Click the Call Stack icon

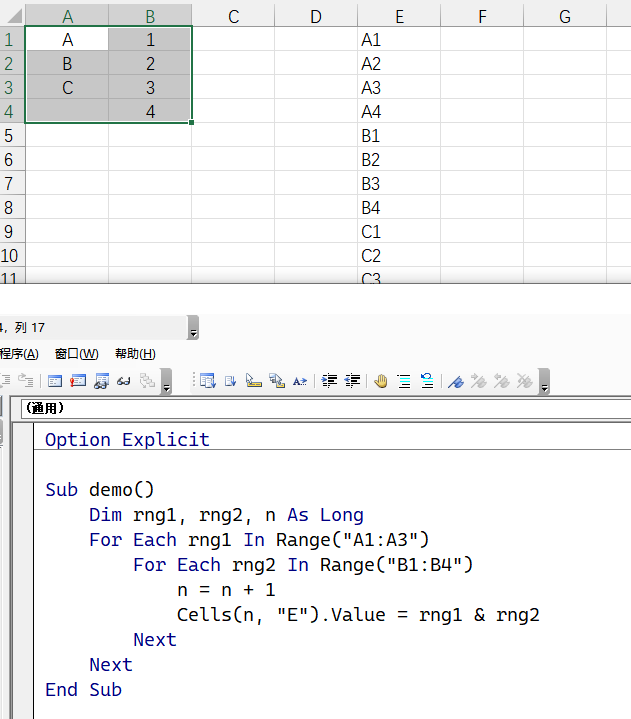click(147, 381)
